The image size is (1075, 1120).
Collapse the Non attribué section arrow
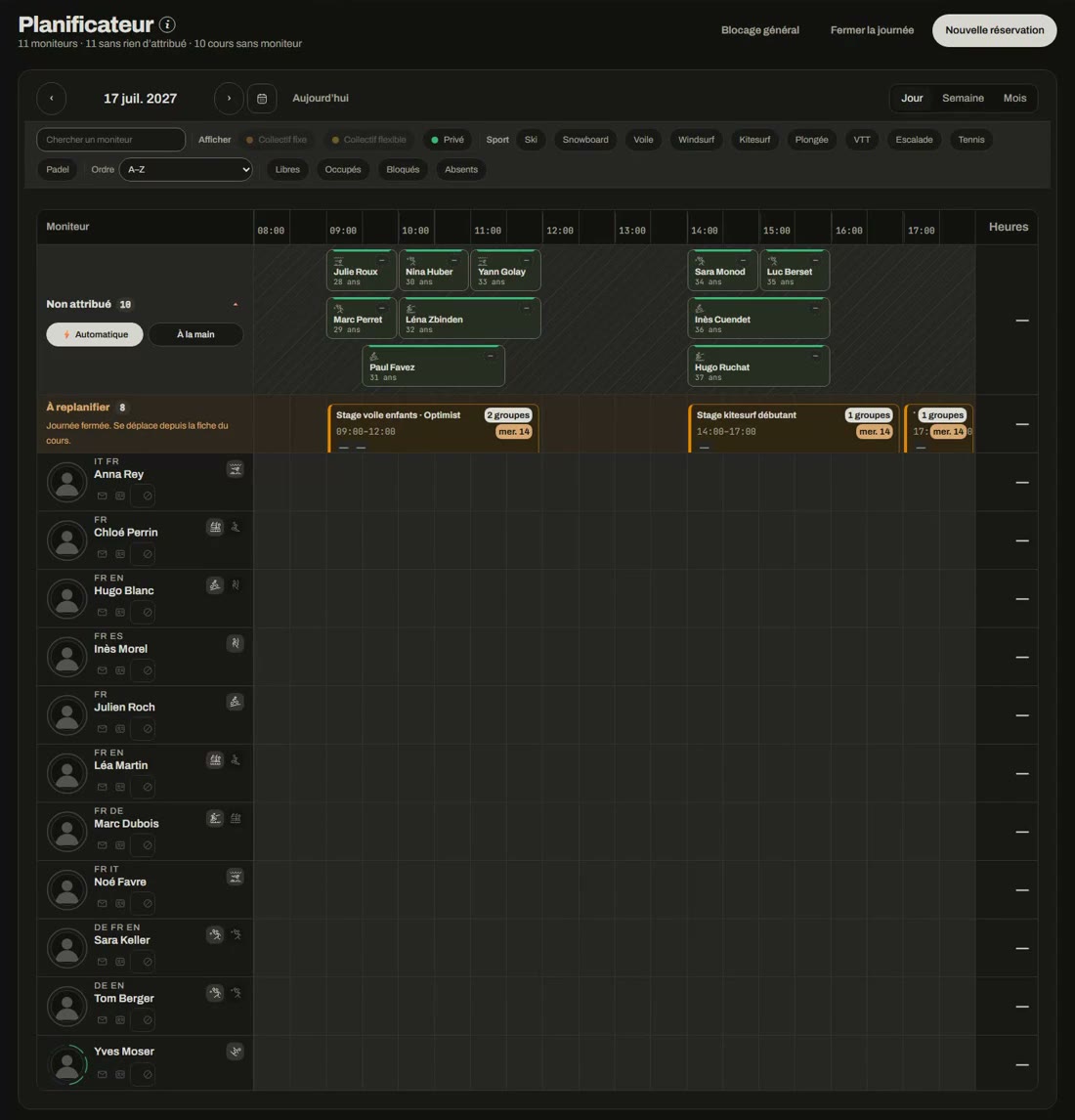point(235,305)
